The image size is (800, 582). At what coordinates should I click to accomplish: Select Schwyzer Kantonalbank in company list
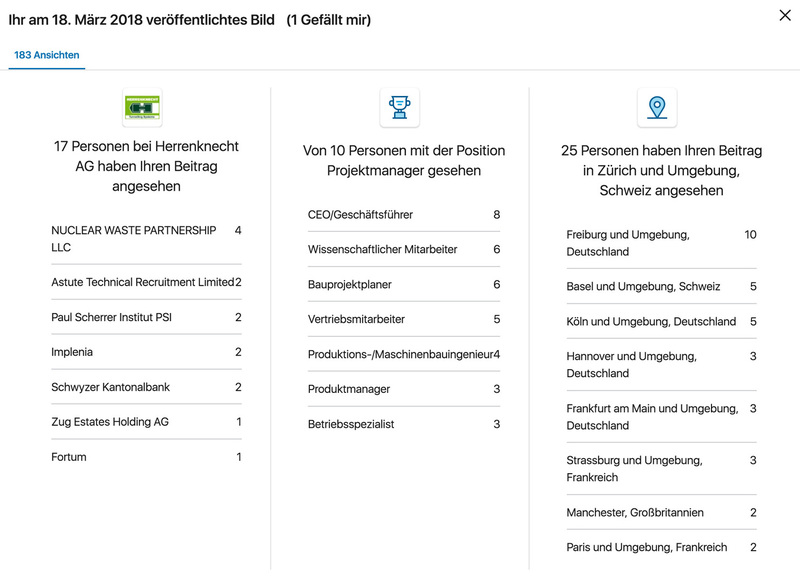112,387
